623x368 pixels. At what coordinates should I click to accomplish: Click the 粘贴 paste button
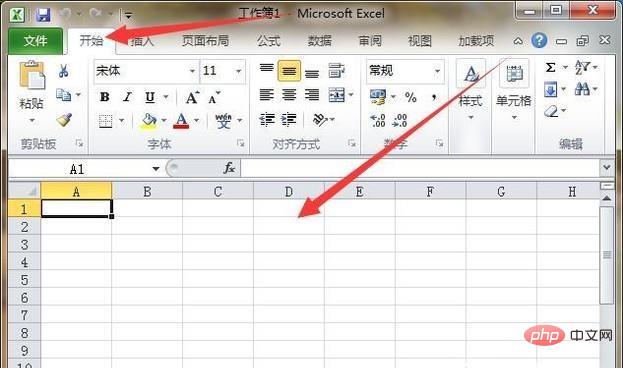tap(31, 92)
